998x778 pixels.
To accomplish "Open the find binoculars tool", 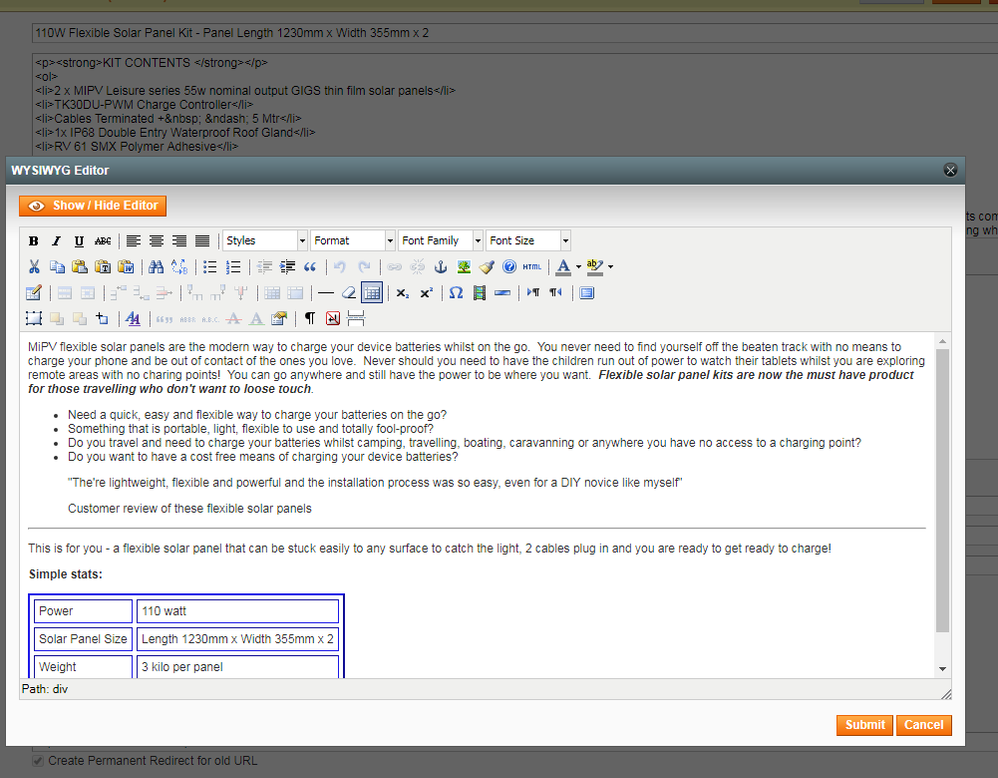I will [155, 267].
